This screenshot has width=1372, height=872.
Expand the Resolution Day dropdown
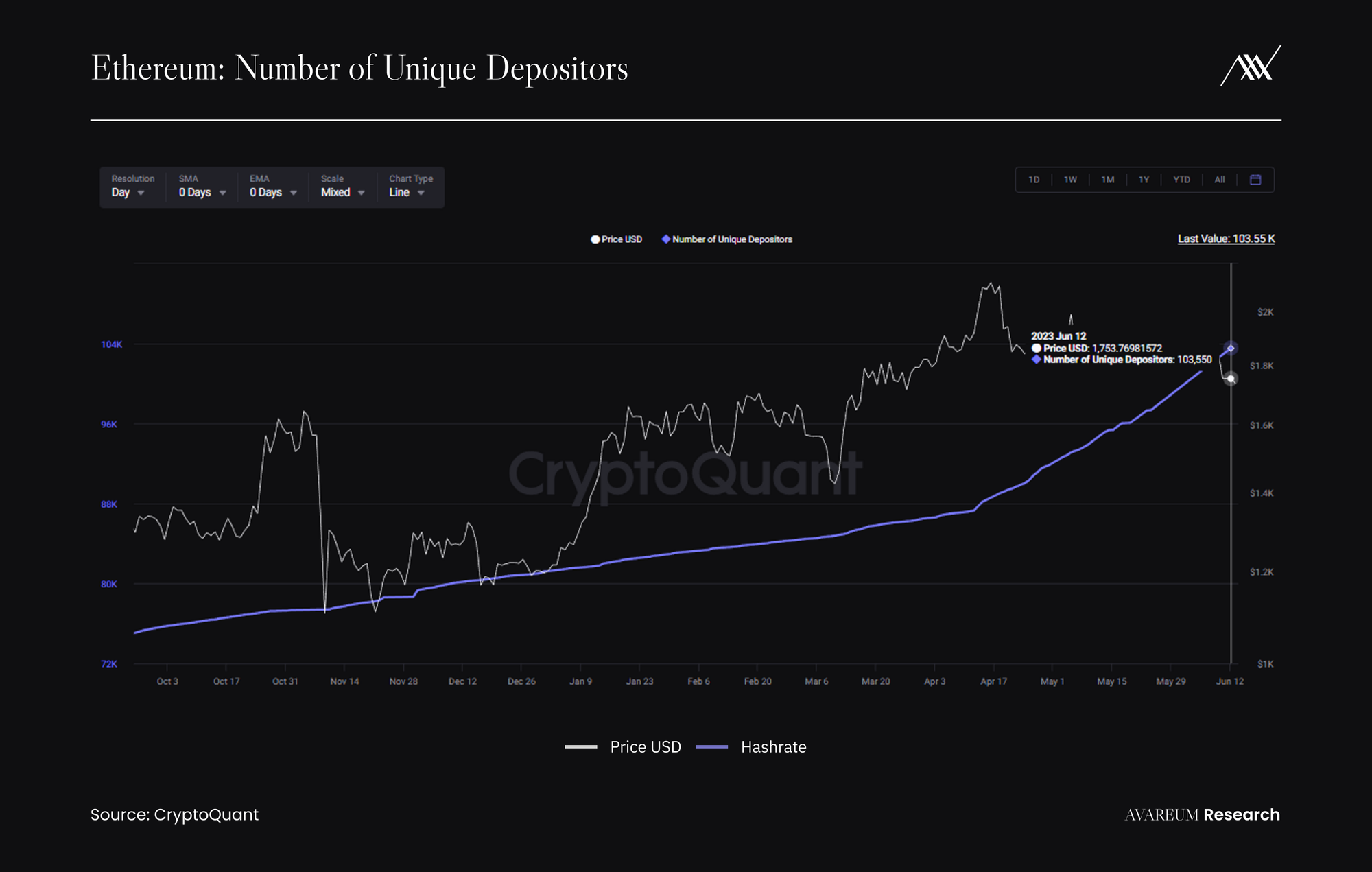pos(128,193)
